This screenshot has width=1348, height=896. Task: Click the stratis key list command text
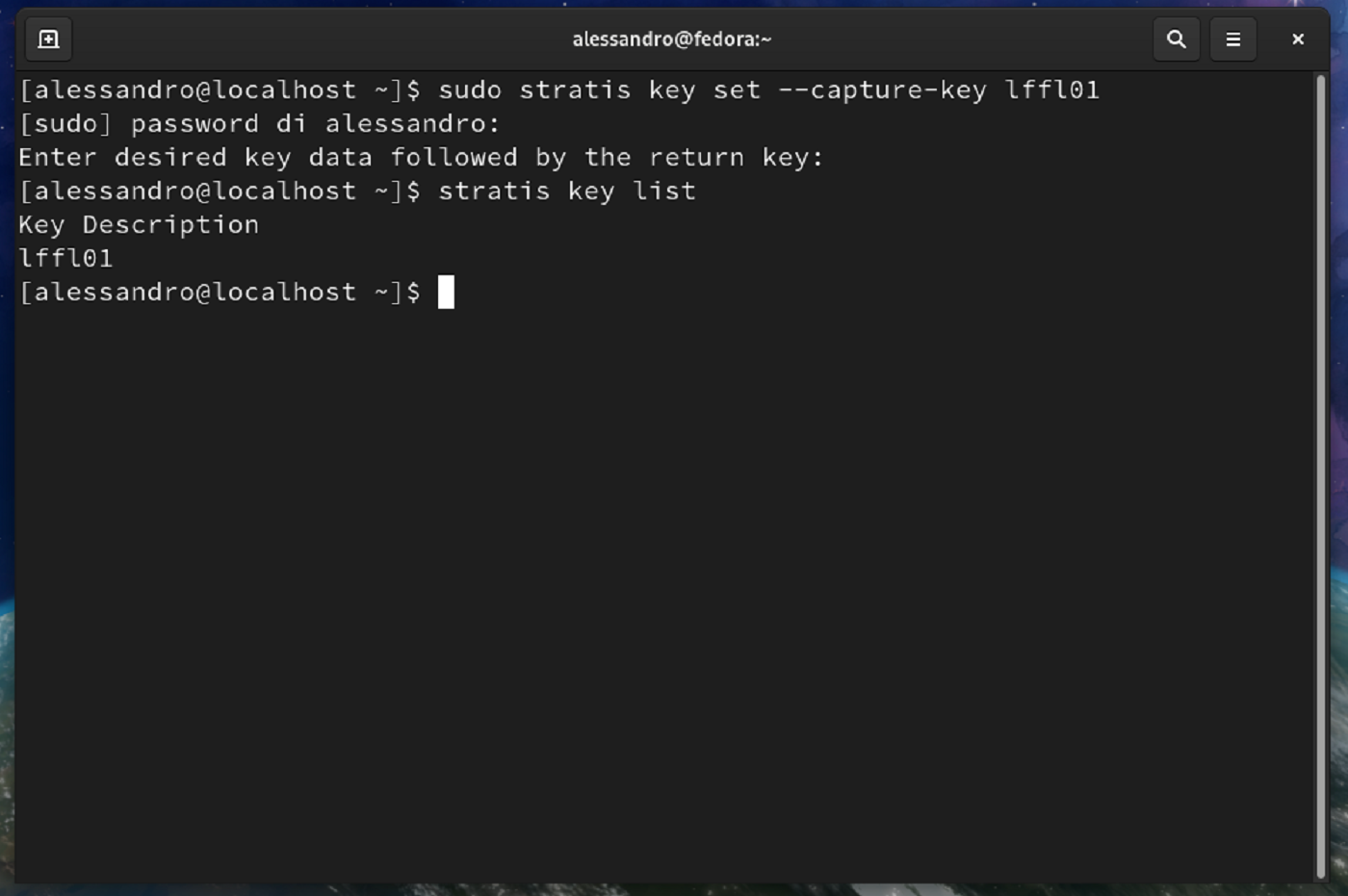click(x=567, y=190)
